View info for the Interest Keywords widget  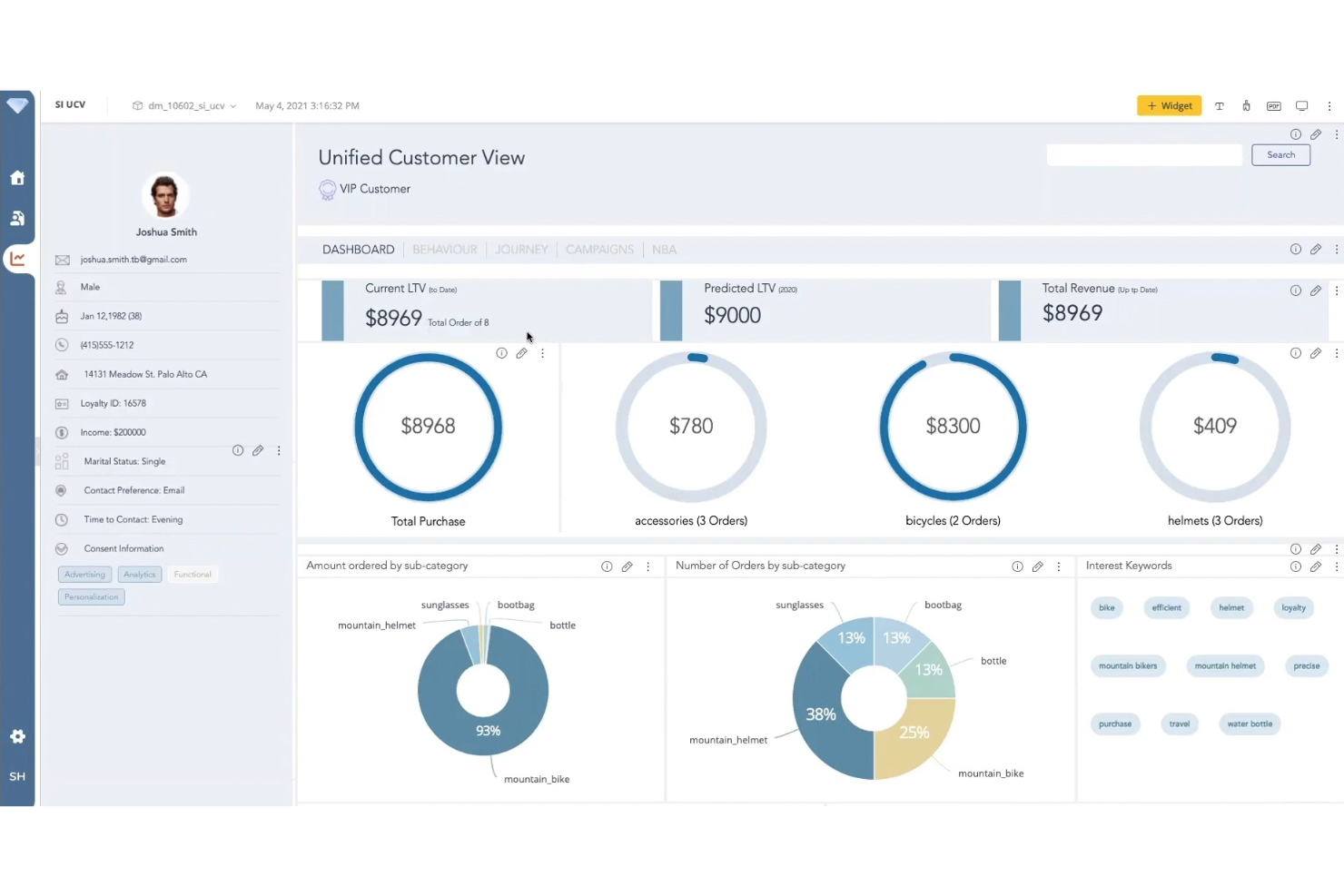point(1295,566)
